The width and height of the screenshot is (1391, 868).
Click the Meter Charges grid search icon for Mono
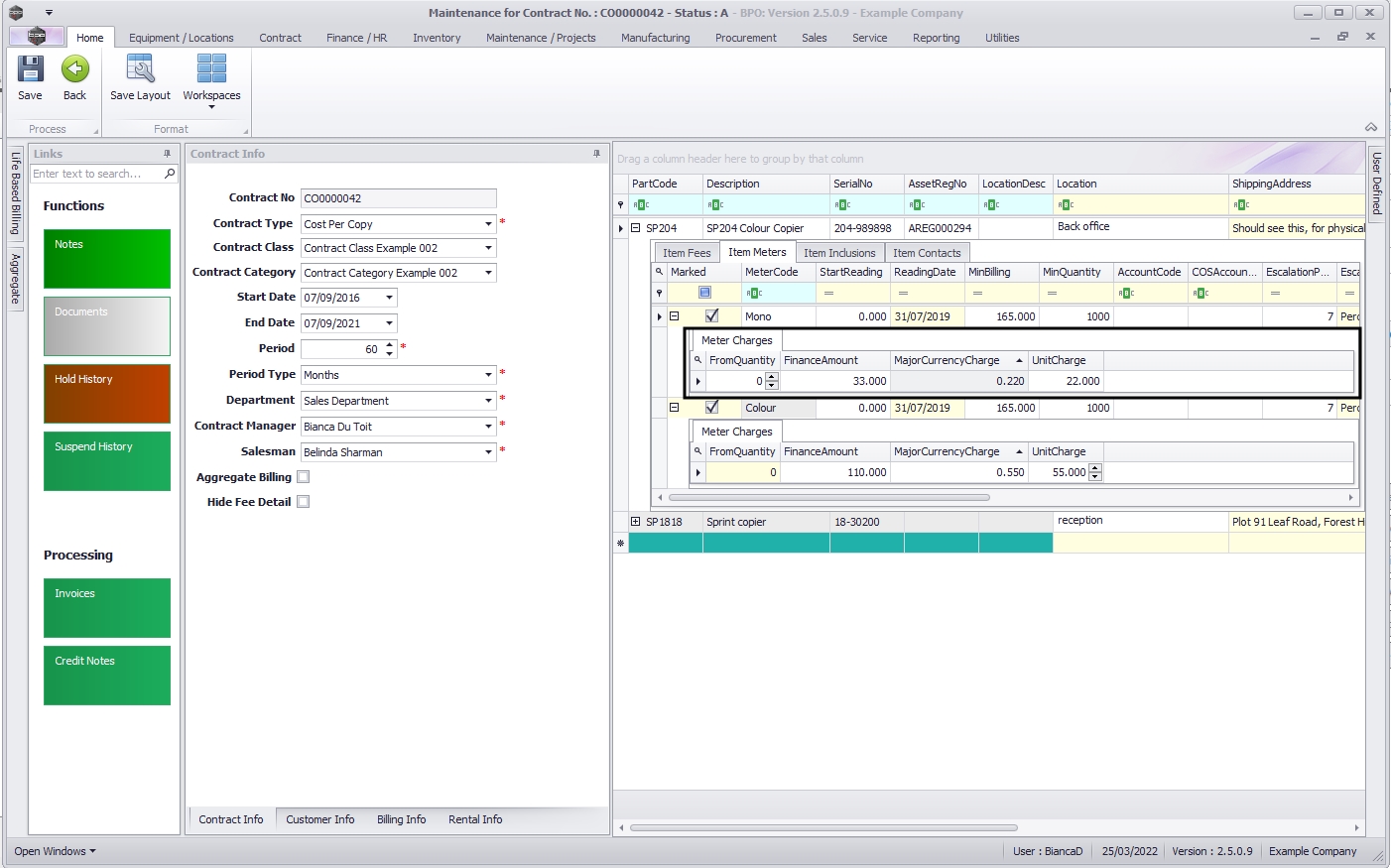(697, 360)
